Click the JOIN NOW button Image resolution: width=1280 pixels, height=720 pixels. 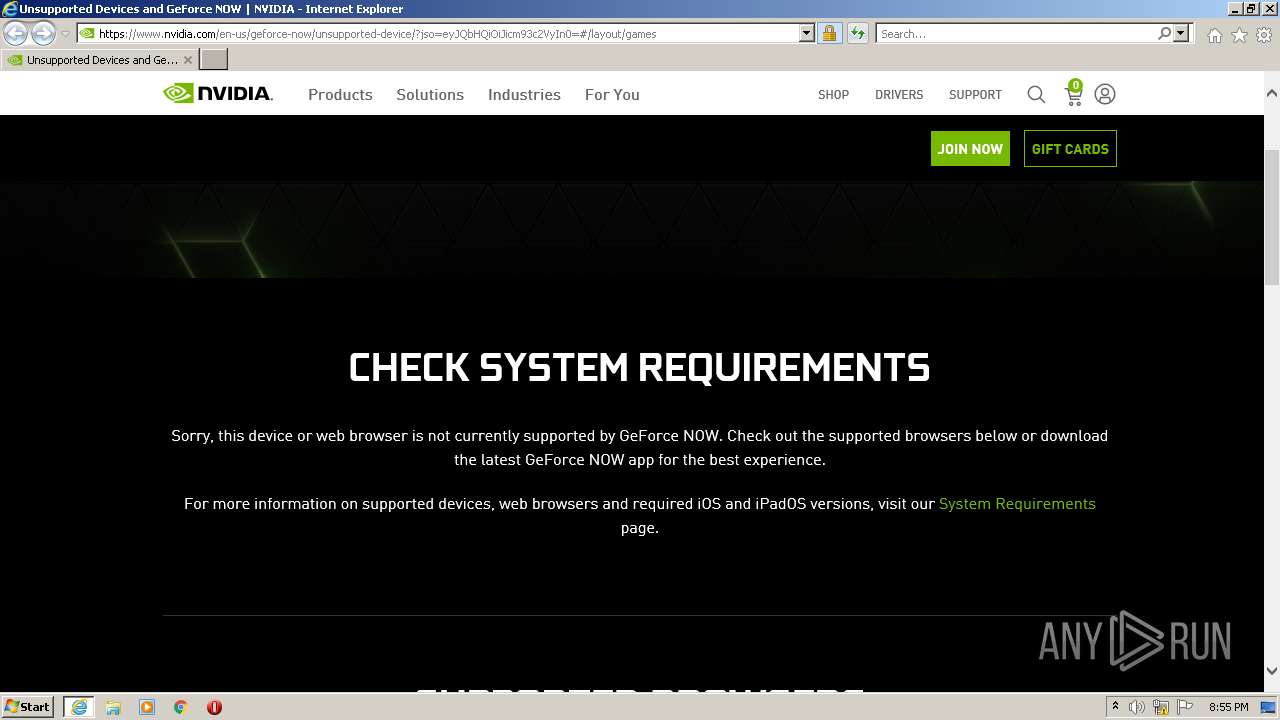[x=970, y=148]
